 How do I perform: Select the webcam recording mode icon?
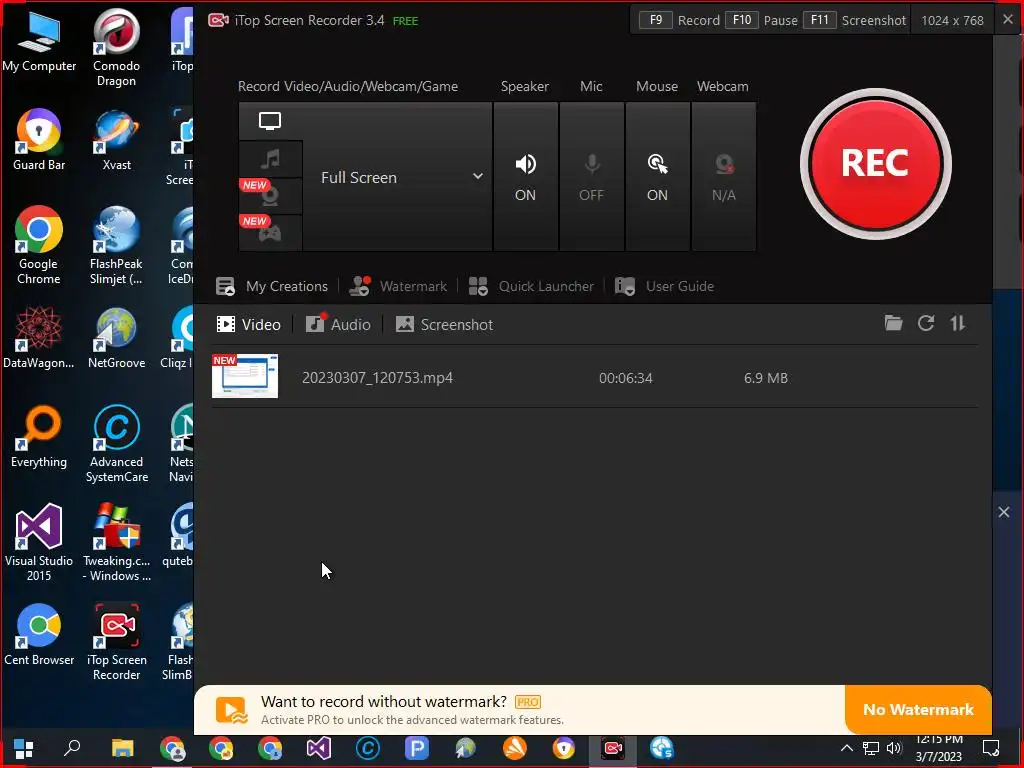click(x=270, y=196)
